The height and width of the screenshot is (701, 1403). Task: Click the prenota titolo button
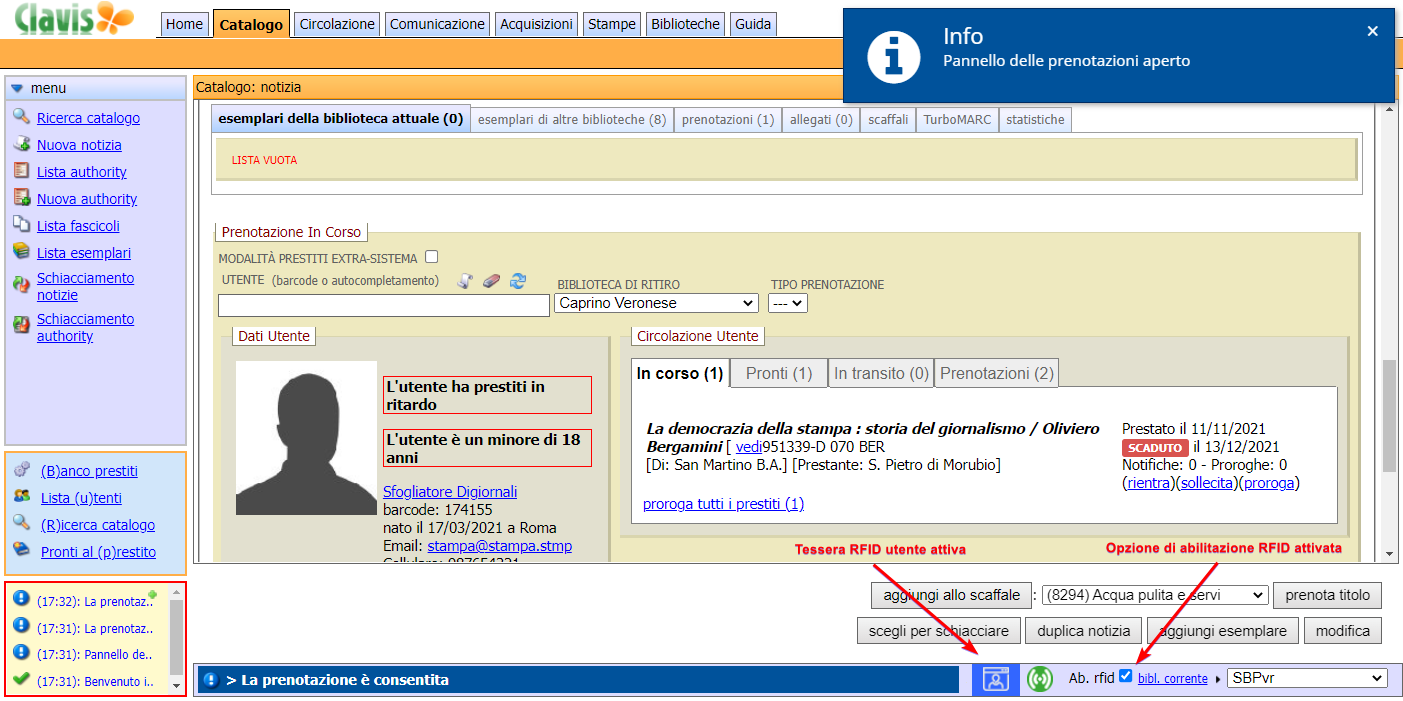click(x=1327, y=595)
